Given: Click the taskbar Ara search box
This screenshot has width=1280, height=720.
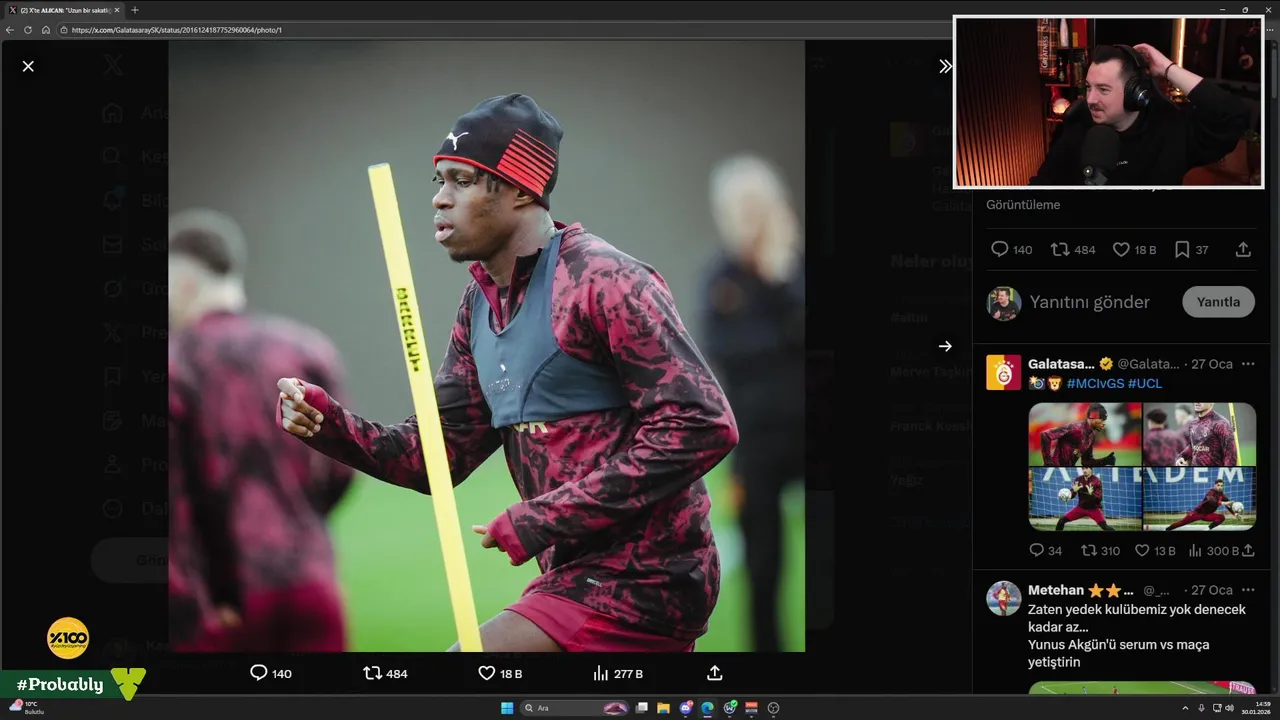Looking at the screenshot, I should tap(574, 708).
